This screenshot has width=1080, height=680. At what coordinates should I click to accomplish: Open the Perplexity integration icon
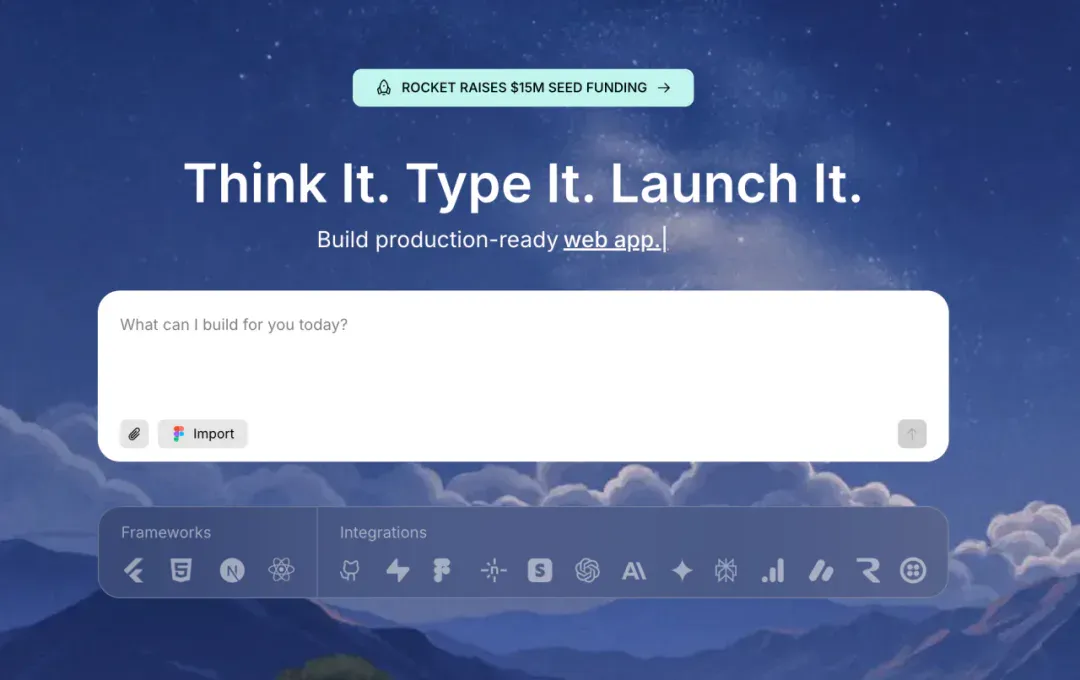click(726, 570)
